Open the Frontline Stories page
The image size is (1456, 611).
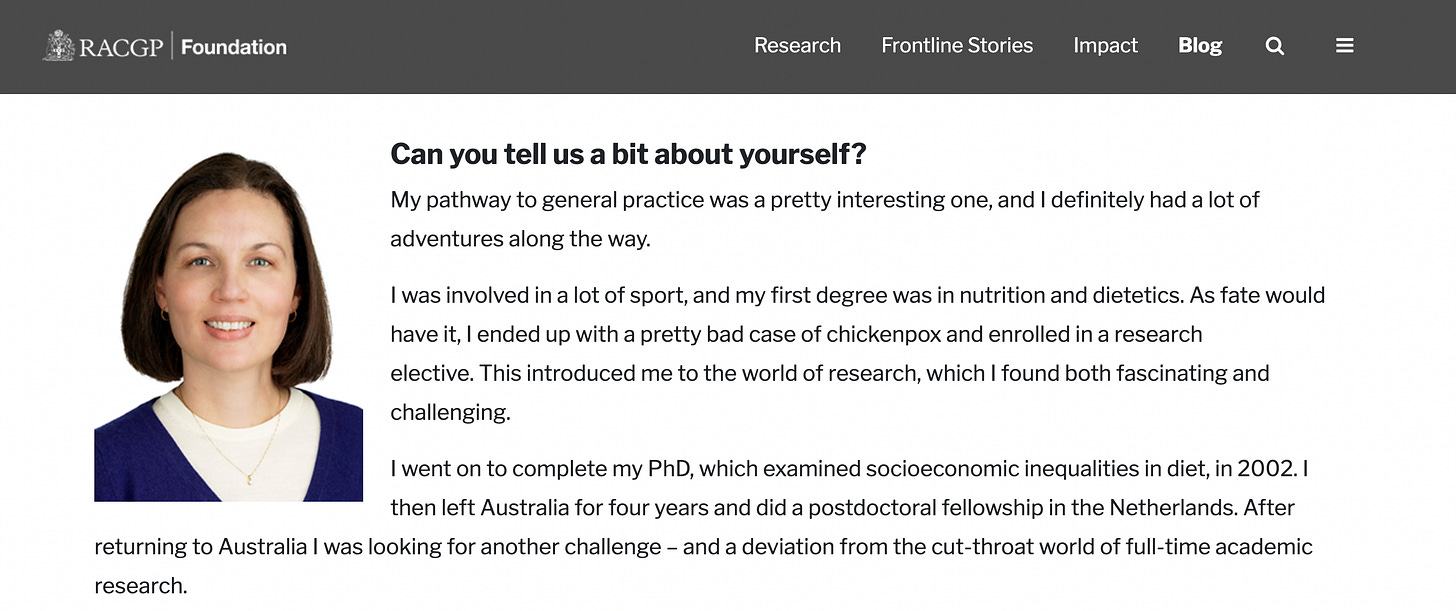(x=957, y=46)
